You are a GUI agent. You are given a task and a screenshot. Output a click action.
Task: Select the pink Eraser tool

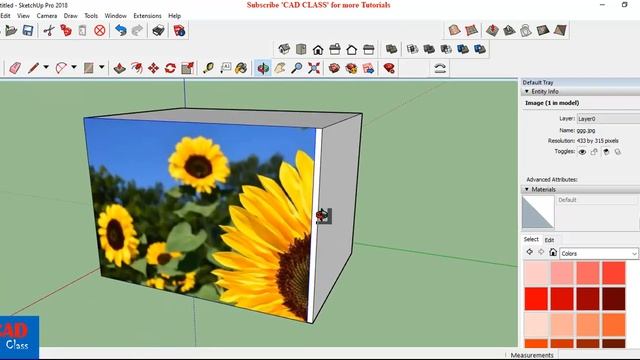click(x=15, y=68)
